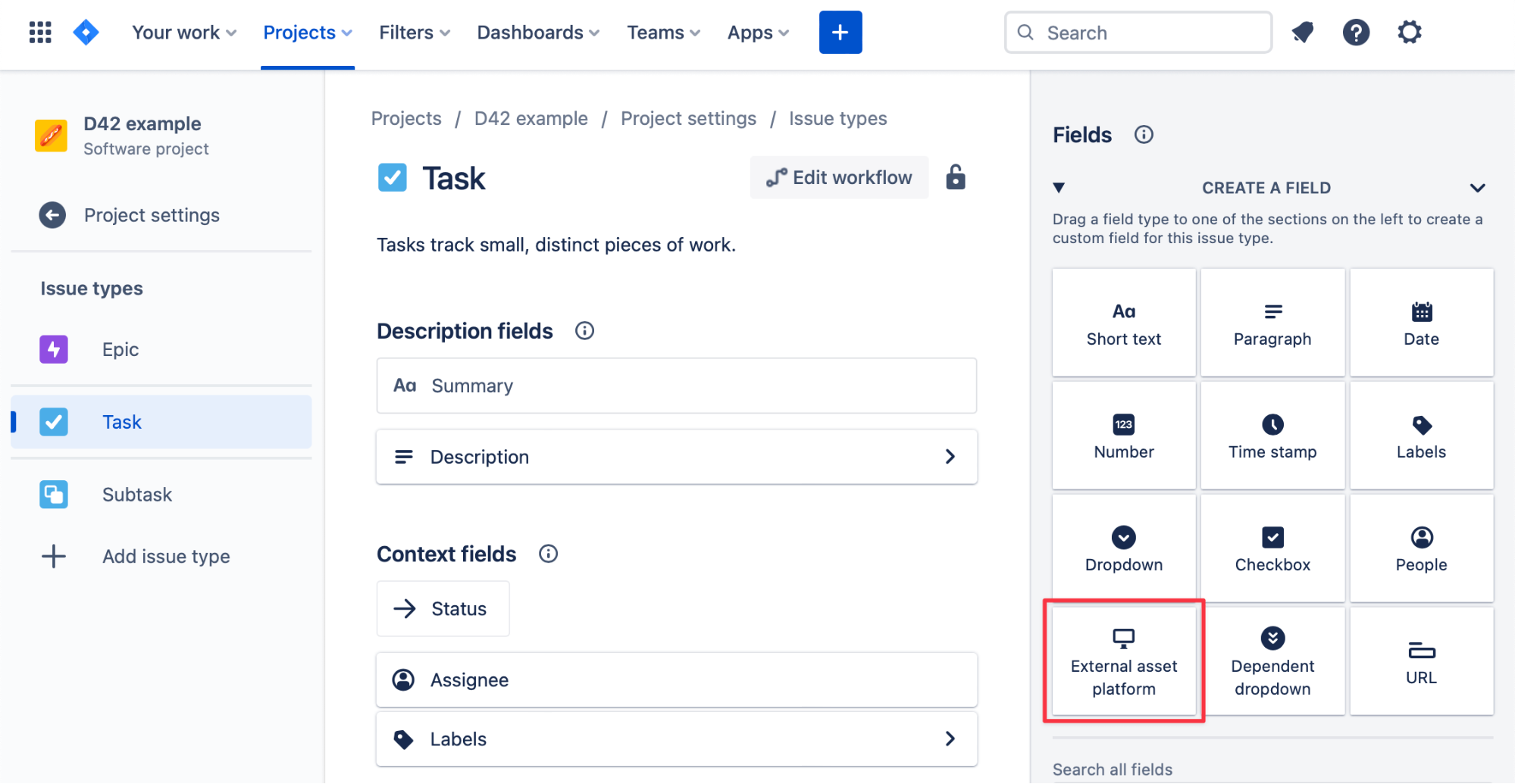Click info icon beside Context fields
Image resolution: width=1515 pixels, height=784 pixels.
pos(548,554)
